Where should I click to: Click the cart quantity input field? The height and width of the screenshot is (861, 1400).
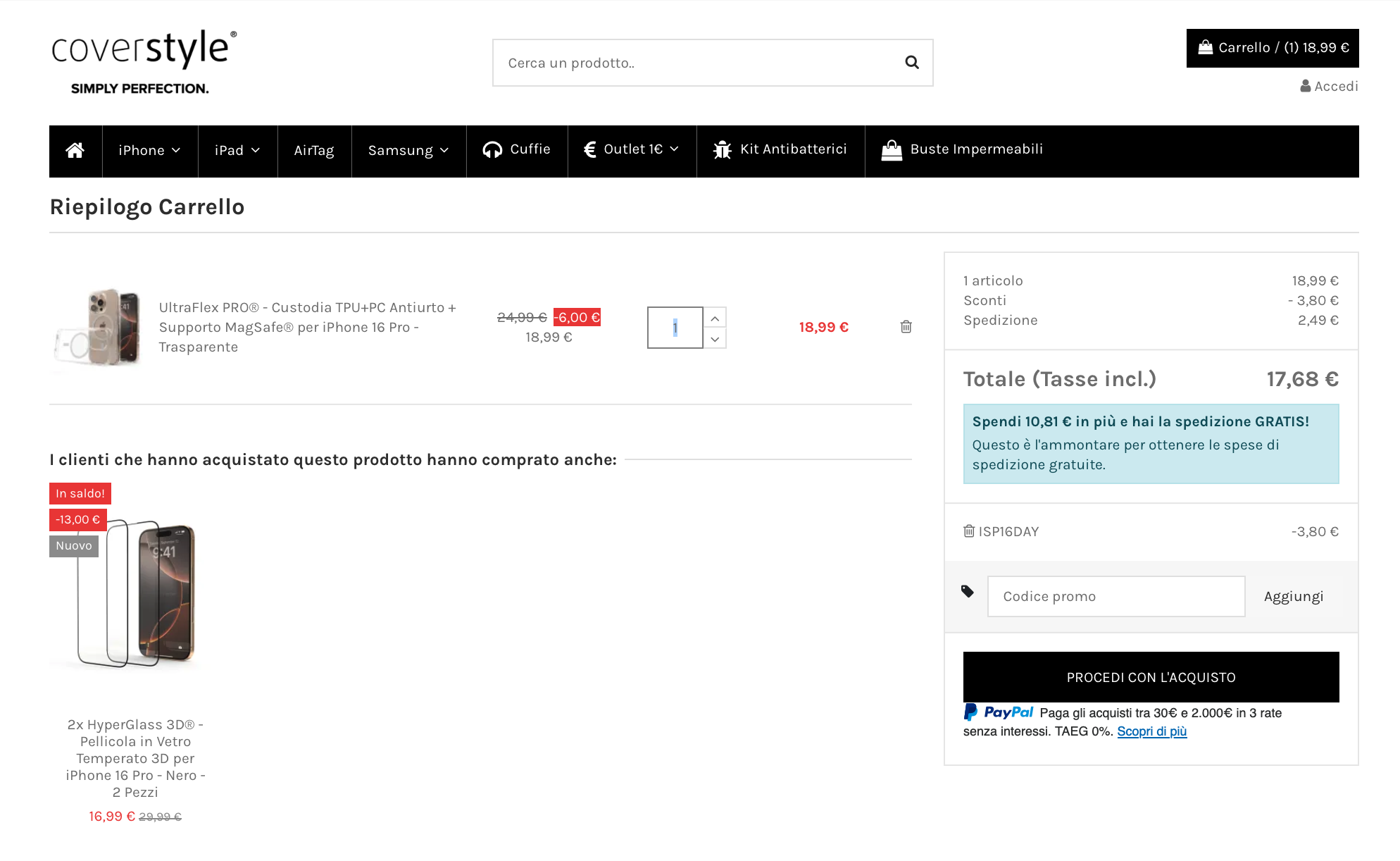[x=675, y=328]
